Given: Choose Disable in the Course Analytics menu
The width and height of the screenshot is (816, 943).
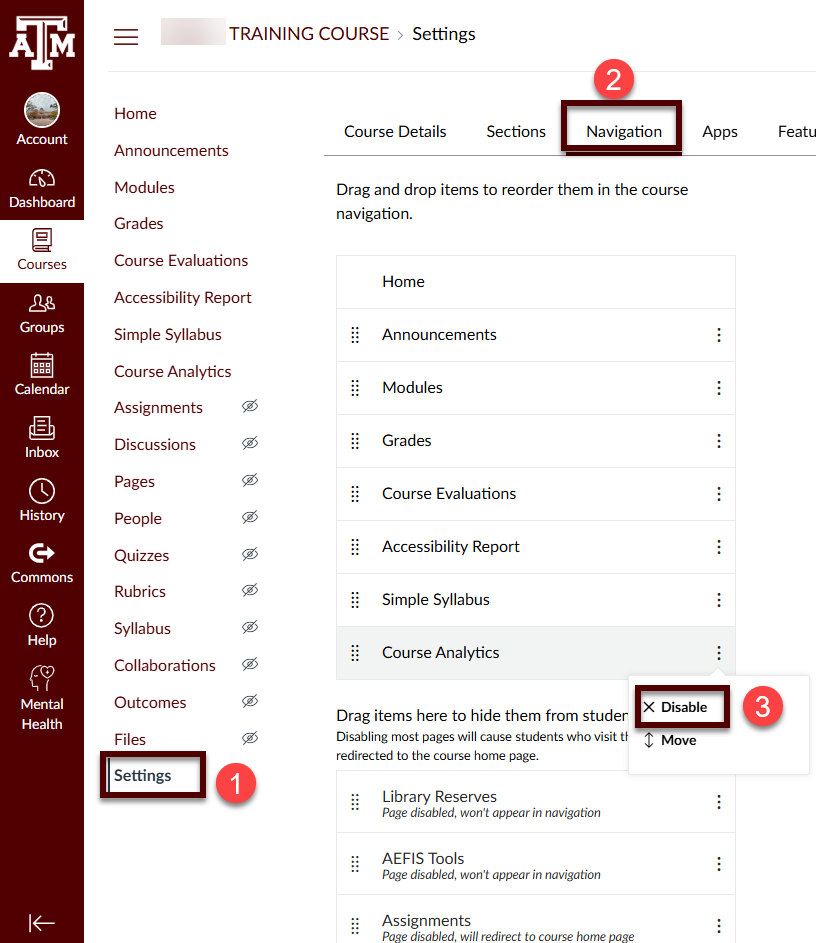Looking at the screenshot, I should [x=683, y=707].
